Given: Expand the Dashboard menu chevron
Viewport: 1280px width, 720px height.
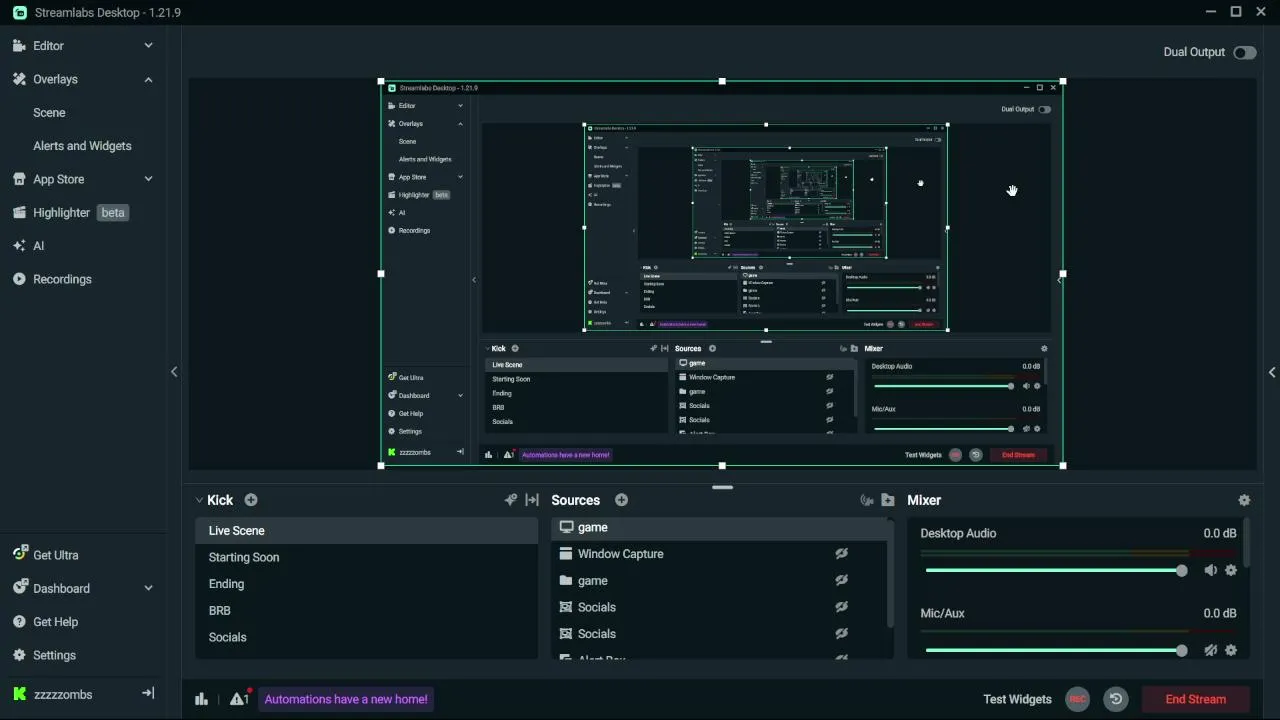Looking at the screenshot, I should click(x=148, y=589).
